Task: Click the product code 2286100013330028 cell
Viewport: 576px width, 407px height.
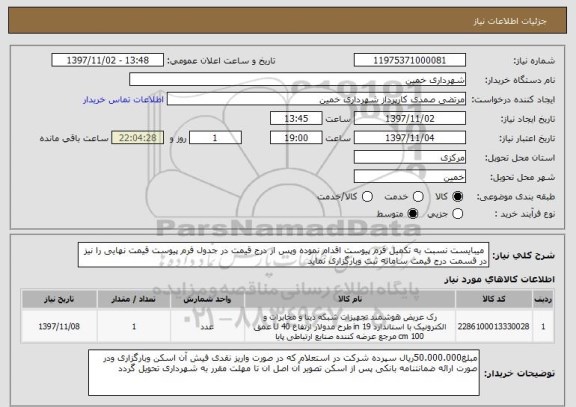Action: point(494,327)
